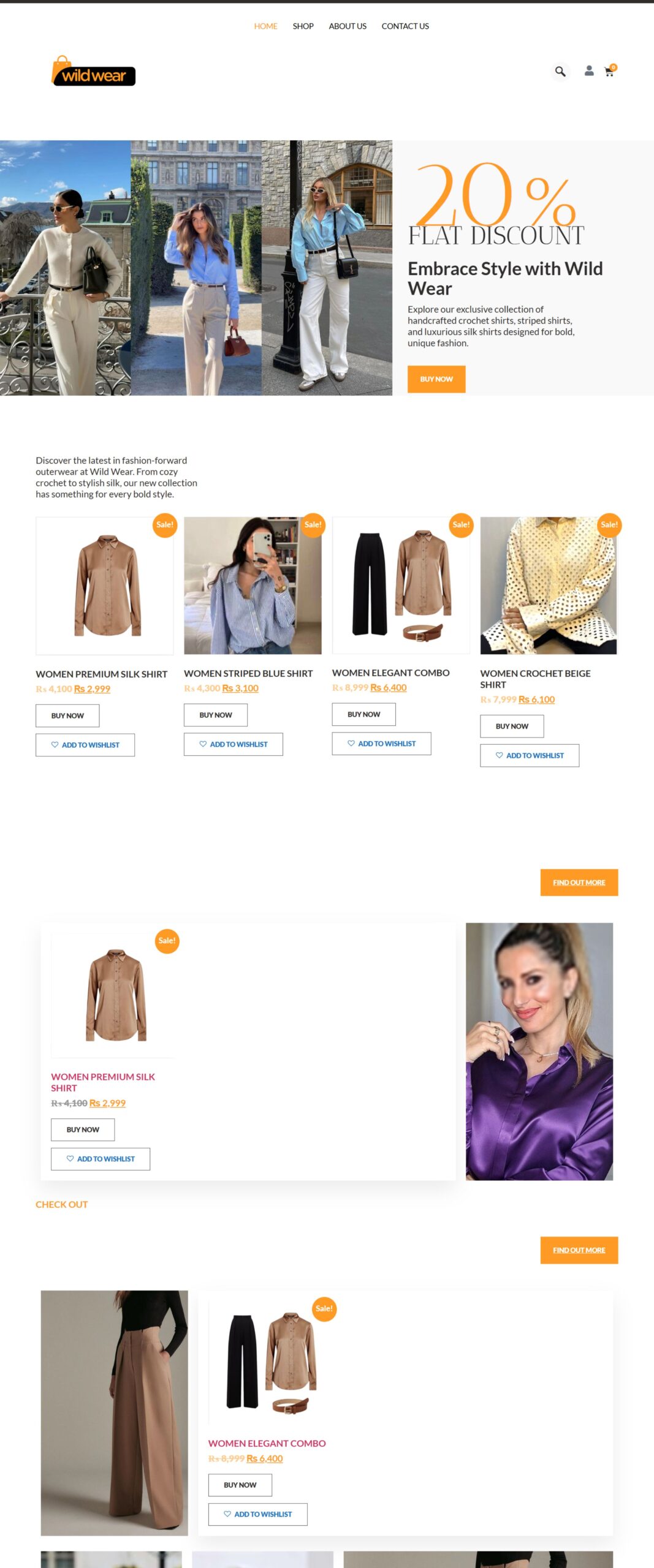
Task: Click the hero Buy Now button
Action: tap(436, 379)
